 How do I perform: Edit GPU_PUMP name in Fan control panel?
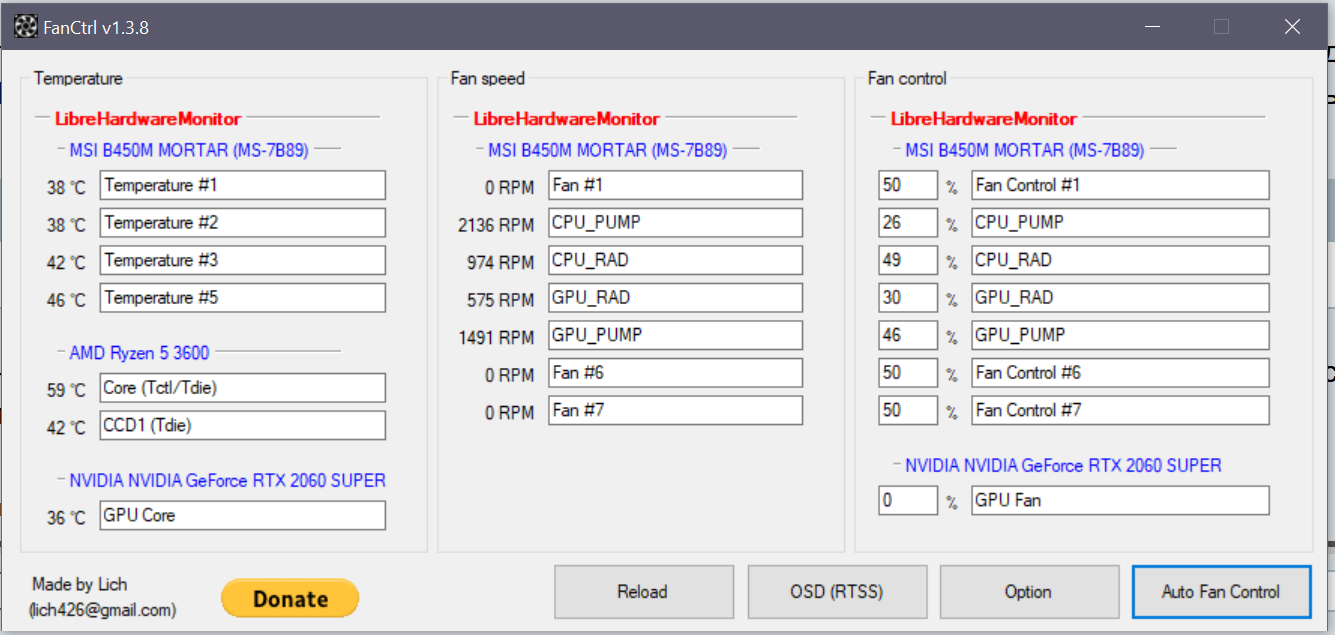pos(1120,336)
